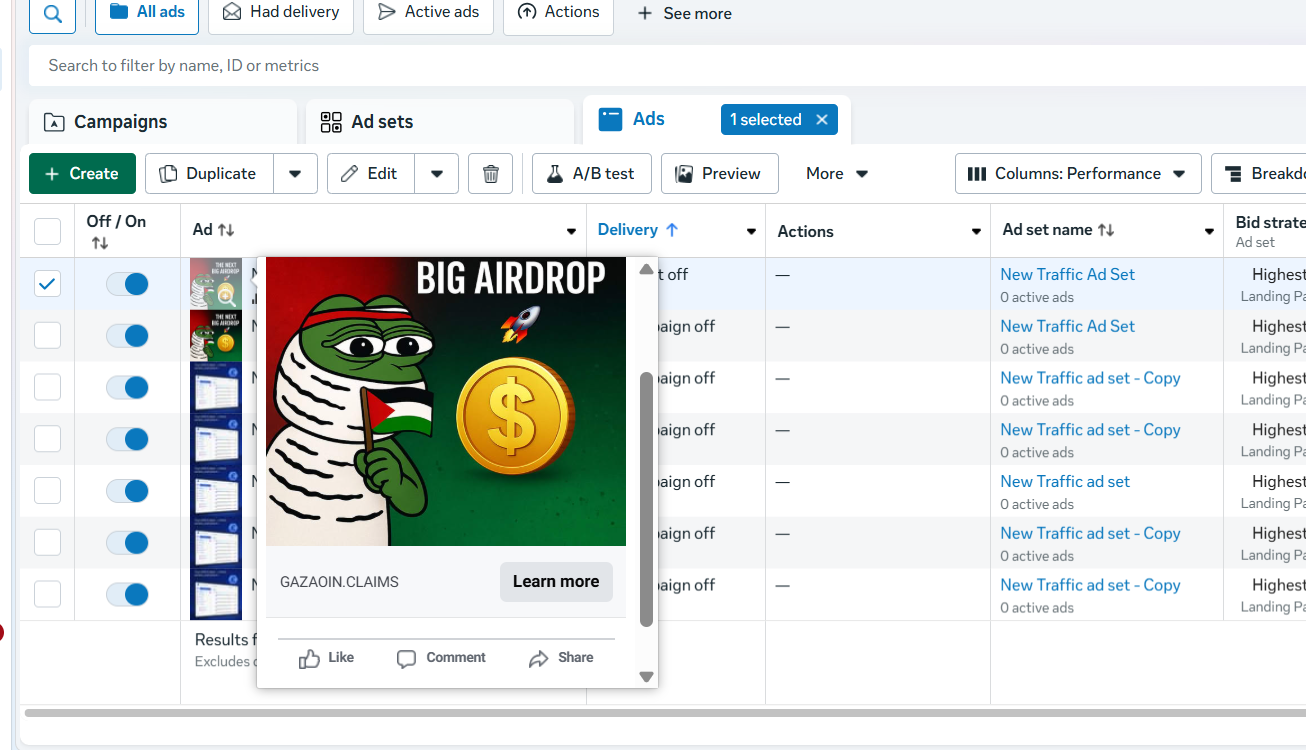Open the Edit options dropdown arrow
The height and width of the screenshot is (750, 1306).
436,174
